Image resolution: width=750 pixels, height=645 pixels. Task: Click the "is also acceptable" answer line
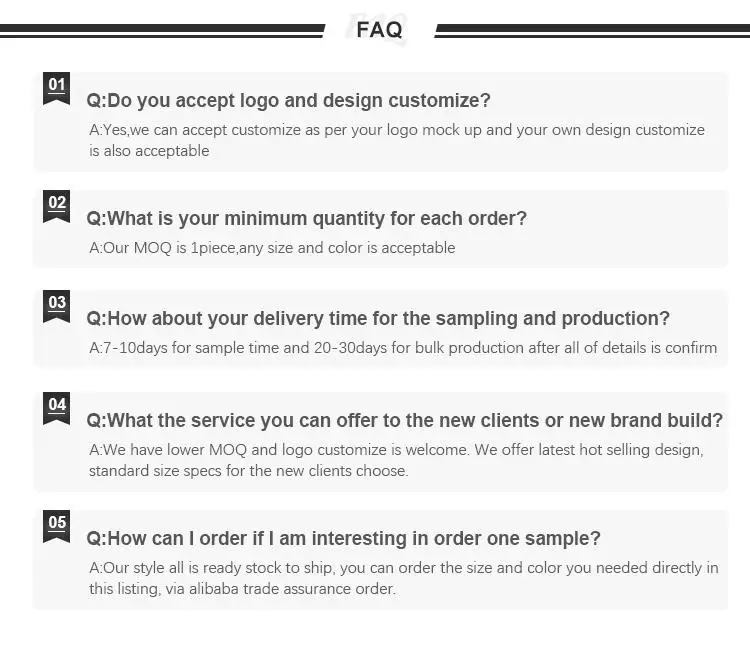click(x=149, y=151)
